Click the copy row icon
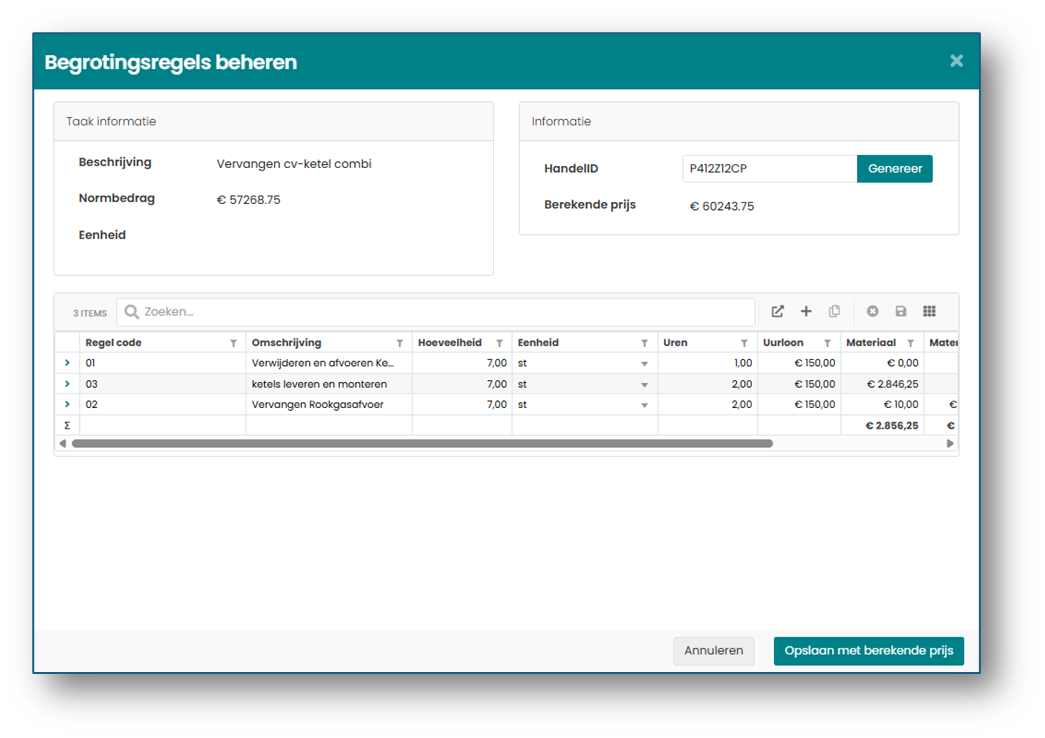The height and width of the screenshot is (738, 1045). click(x=834, y=311)
